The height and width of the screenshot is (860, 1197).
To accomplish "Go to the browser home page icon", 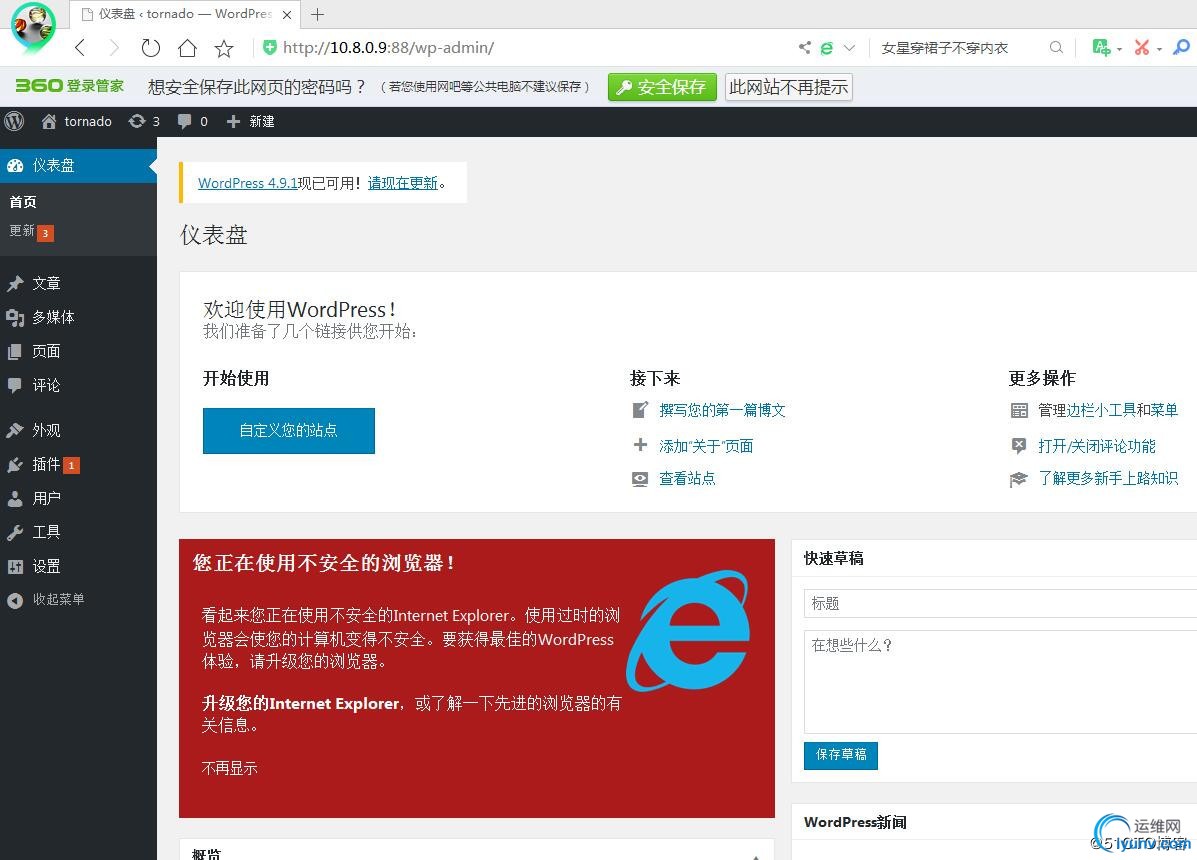I will point(187,48).
